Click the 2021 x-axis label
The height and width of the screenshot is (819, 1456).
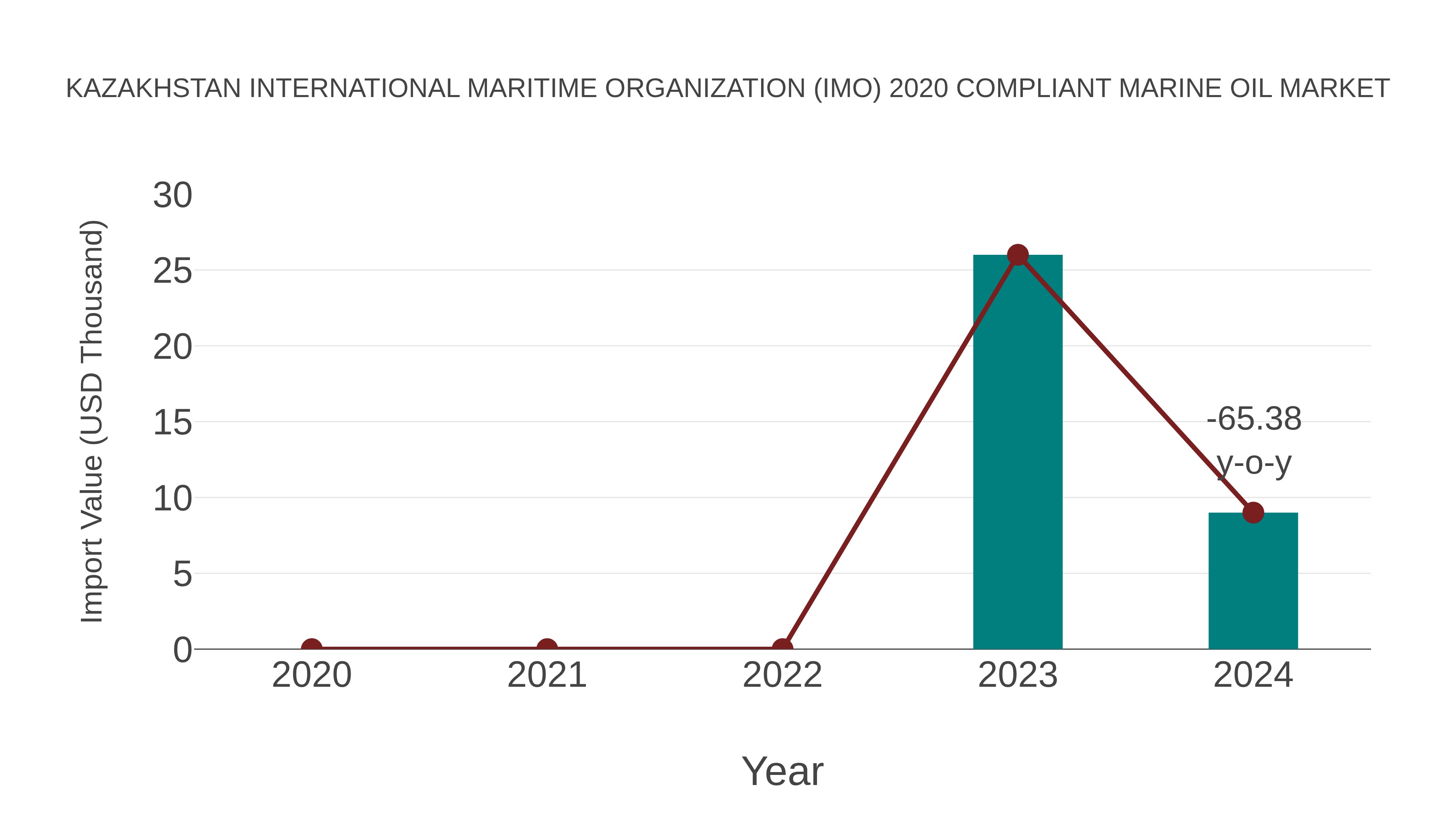click(x=546, y=675)
